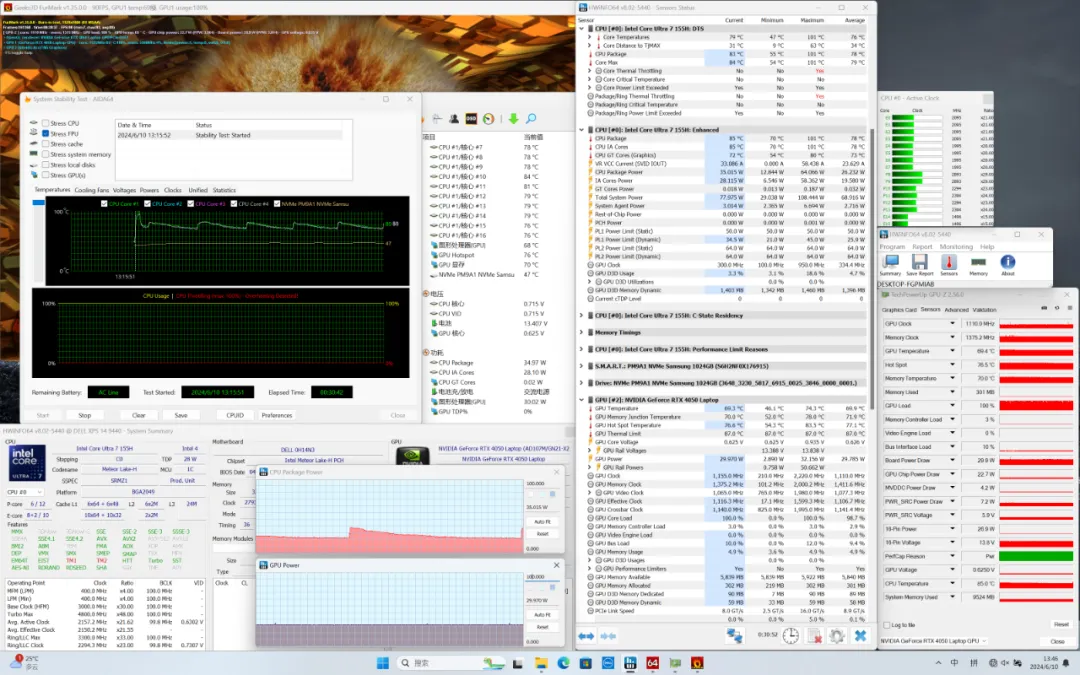
Task: Open Microsoft Edge from the taskbar
Action: 563,663
